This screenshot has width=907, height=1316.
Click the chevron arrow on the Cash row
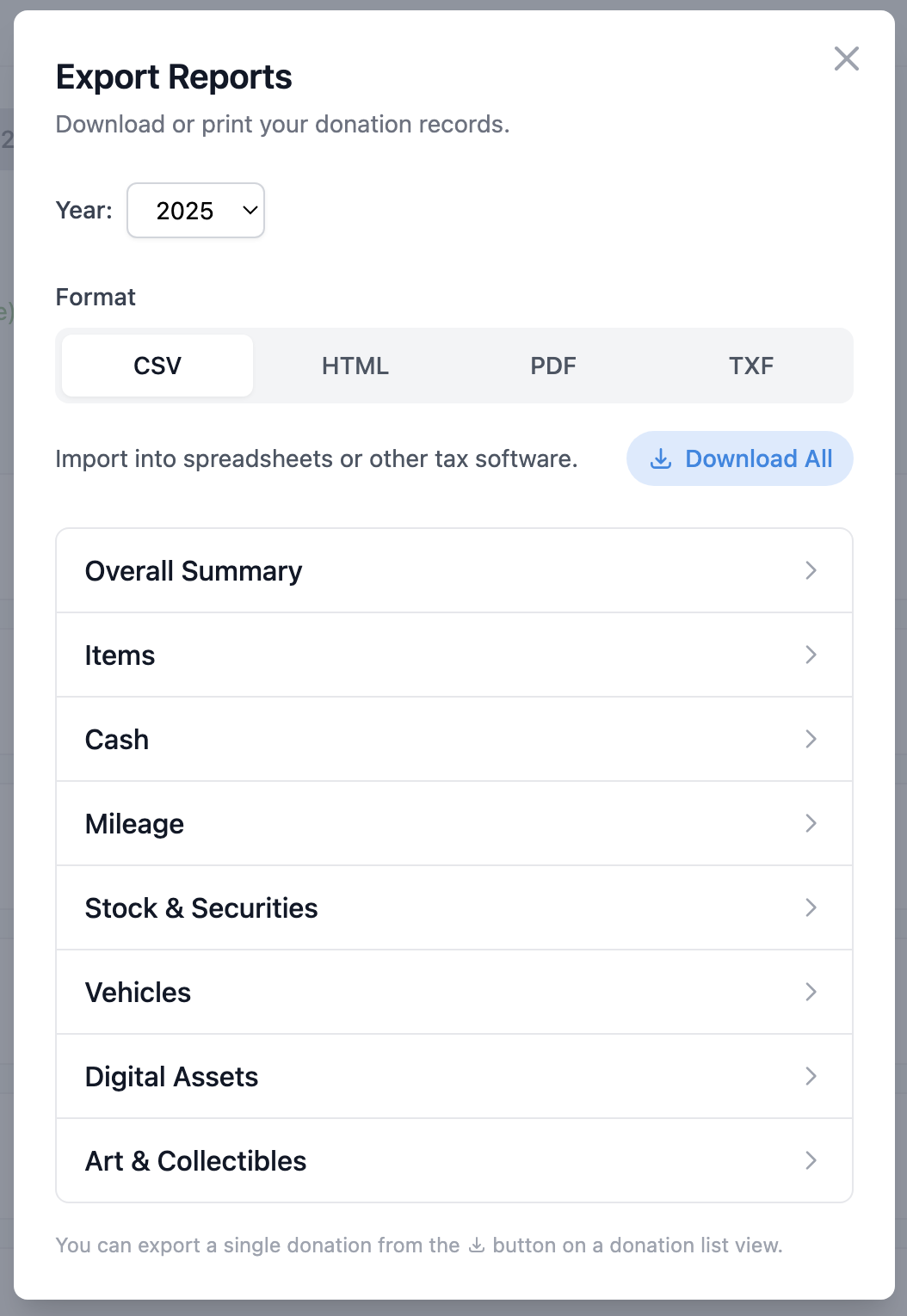coord(811,739)
